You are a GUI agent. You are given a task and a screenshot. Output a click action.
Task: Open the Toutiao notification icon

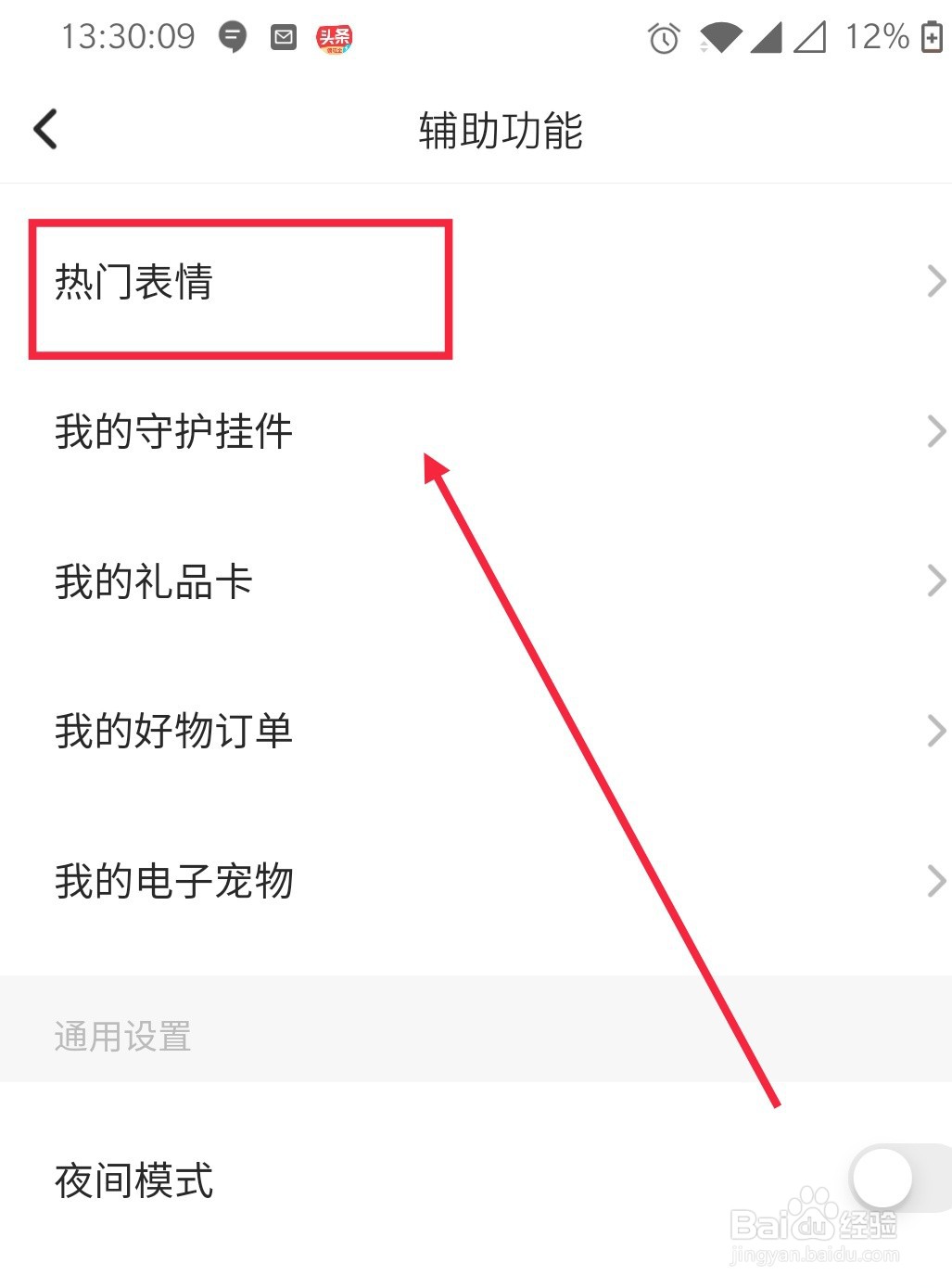coord(334,38)
